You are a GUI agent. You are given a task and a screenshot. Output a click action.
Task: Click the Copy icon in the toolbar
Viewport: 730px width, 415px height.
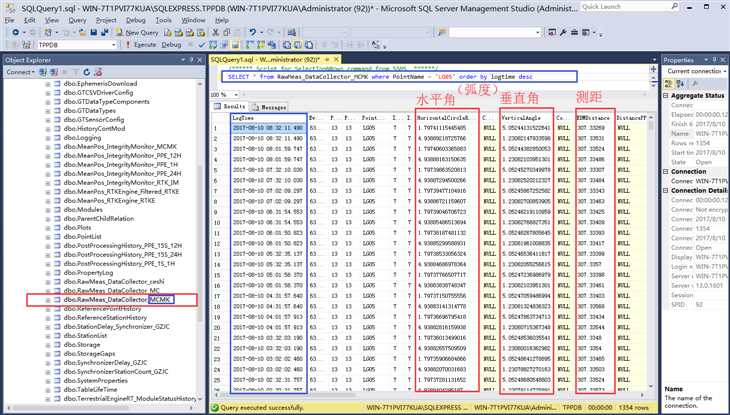coord(227,32)
